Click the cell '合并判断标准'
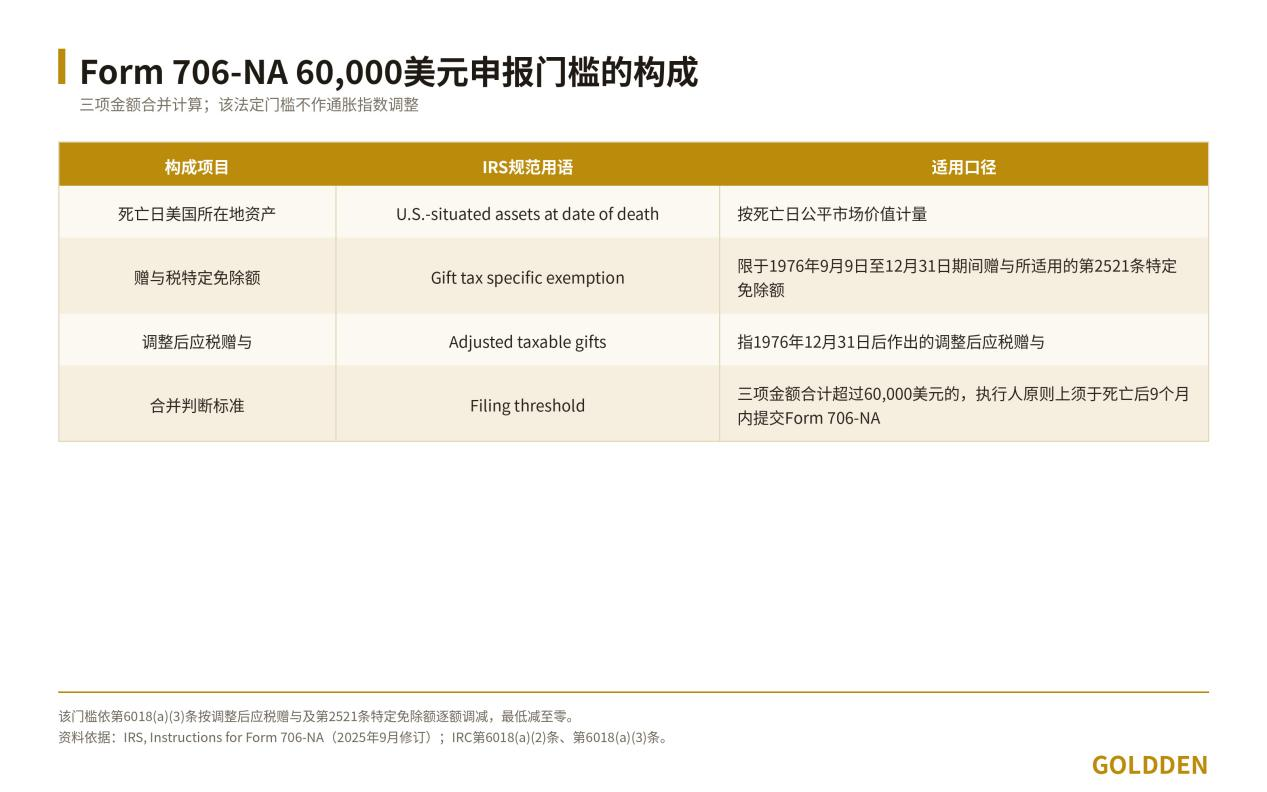The image size is (1267, 792). click(x=197, y=405)
